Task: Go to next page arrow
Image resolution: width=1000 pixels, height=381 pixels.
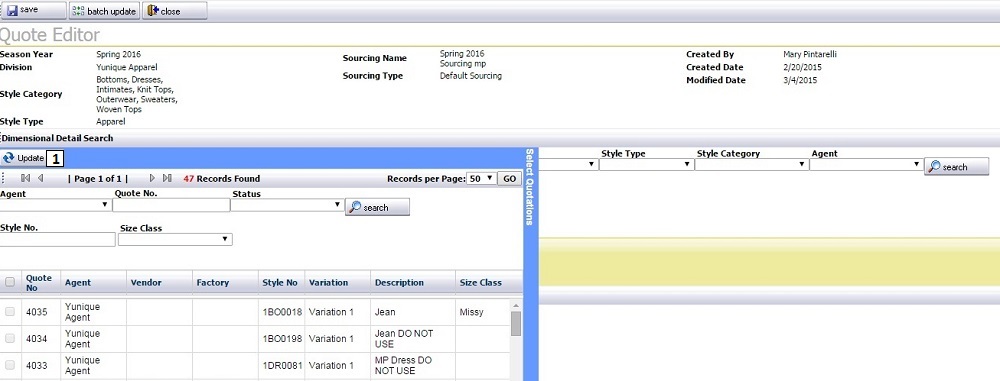Action: click(x=152, y=179)
